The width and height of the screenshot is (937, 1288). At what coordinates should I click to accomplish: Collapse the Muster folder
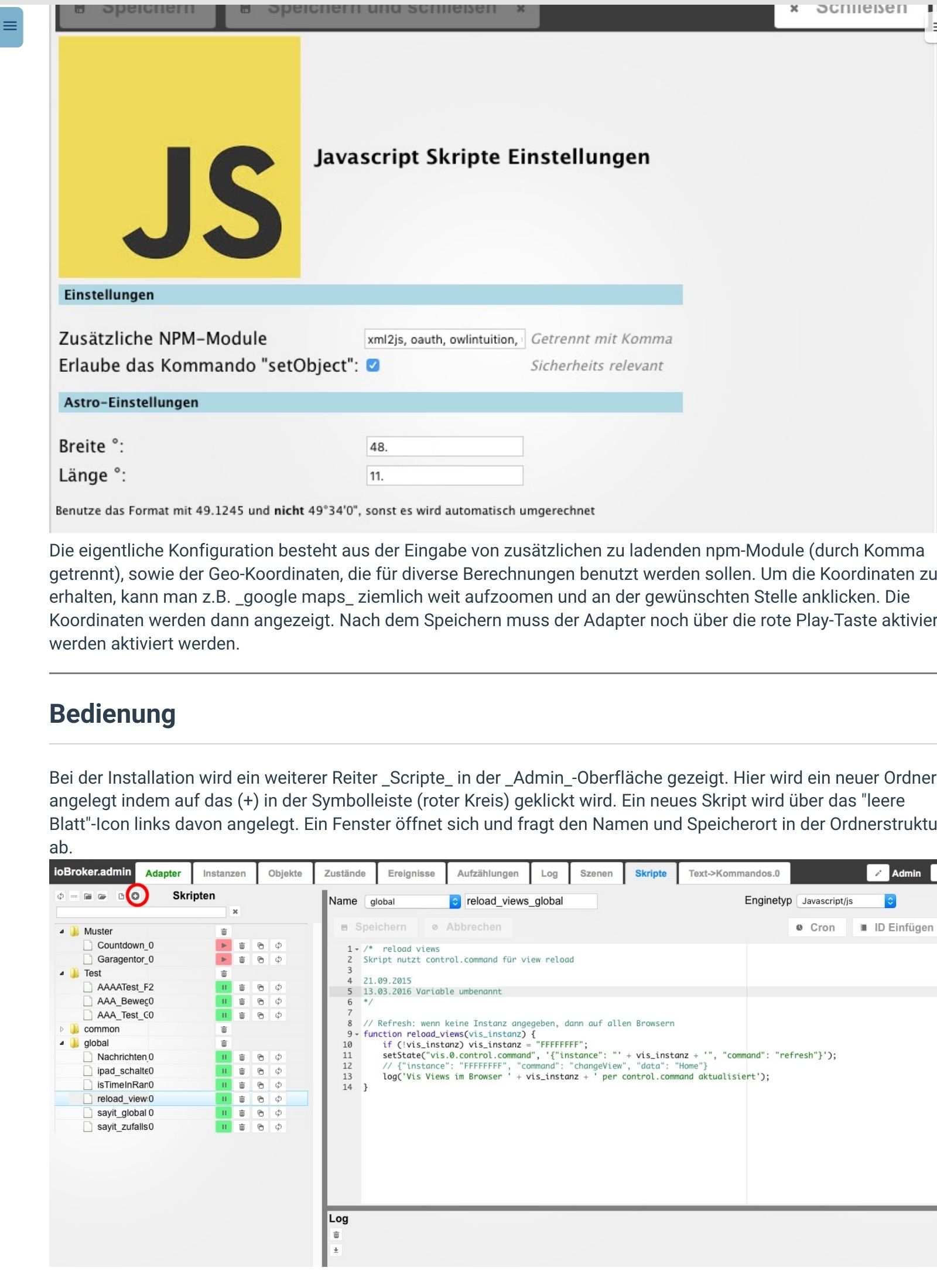[62, 932]
